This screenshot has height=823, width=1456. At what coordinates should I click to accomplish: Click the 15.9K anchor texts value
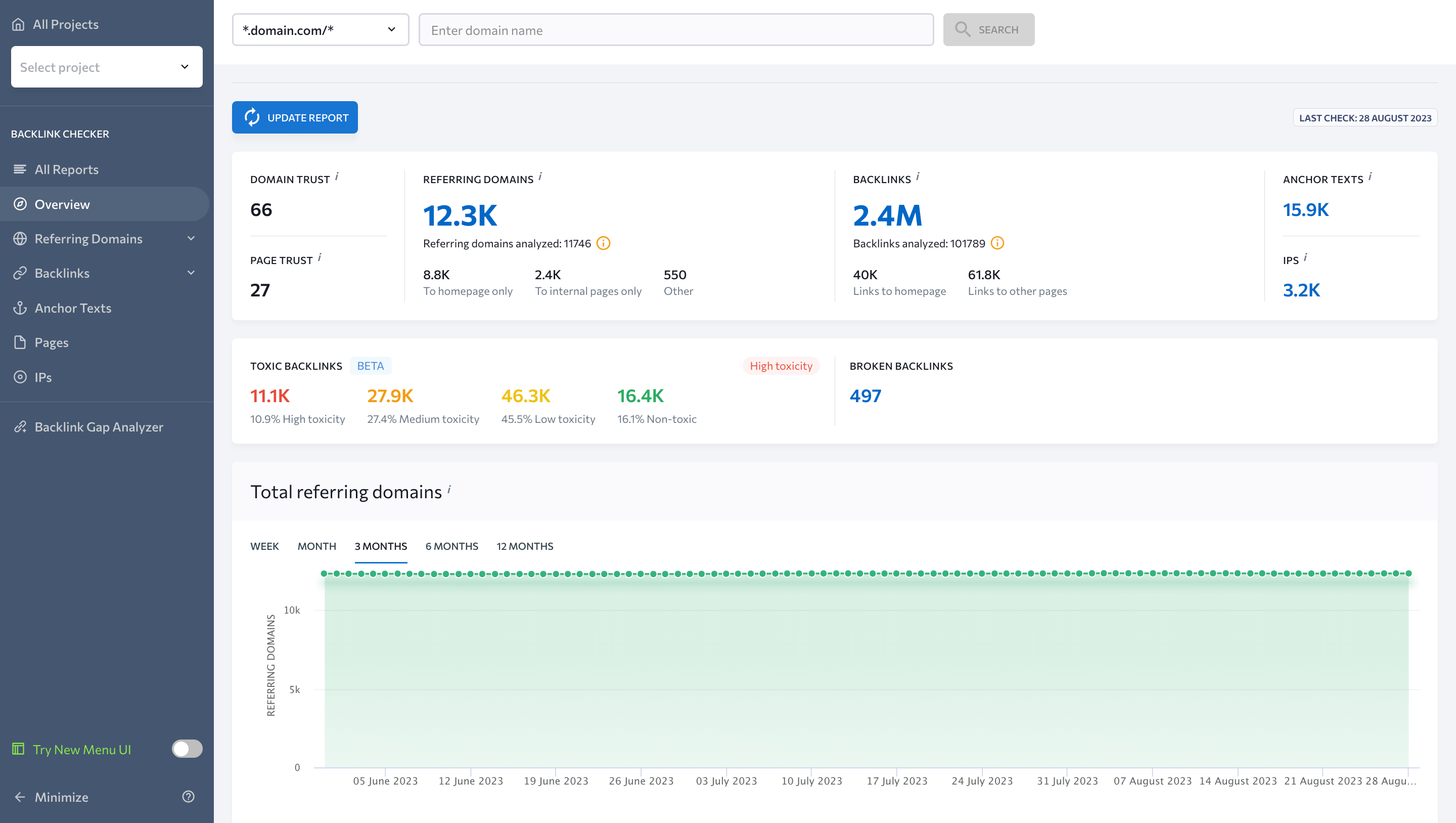1306,210
